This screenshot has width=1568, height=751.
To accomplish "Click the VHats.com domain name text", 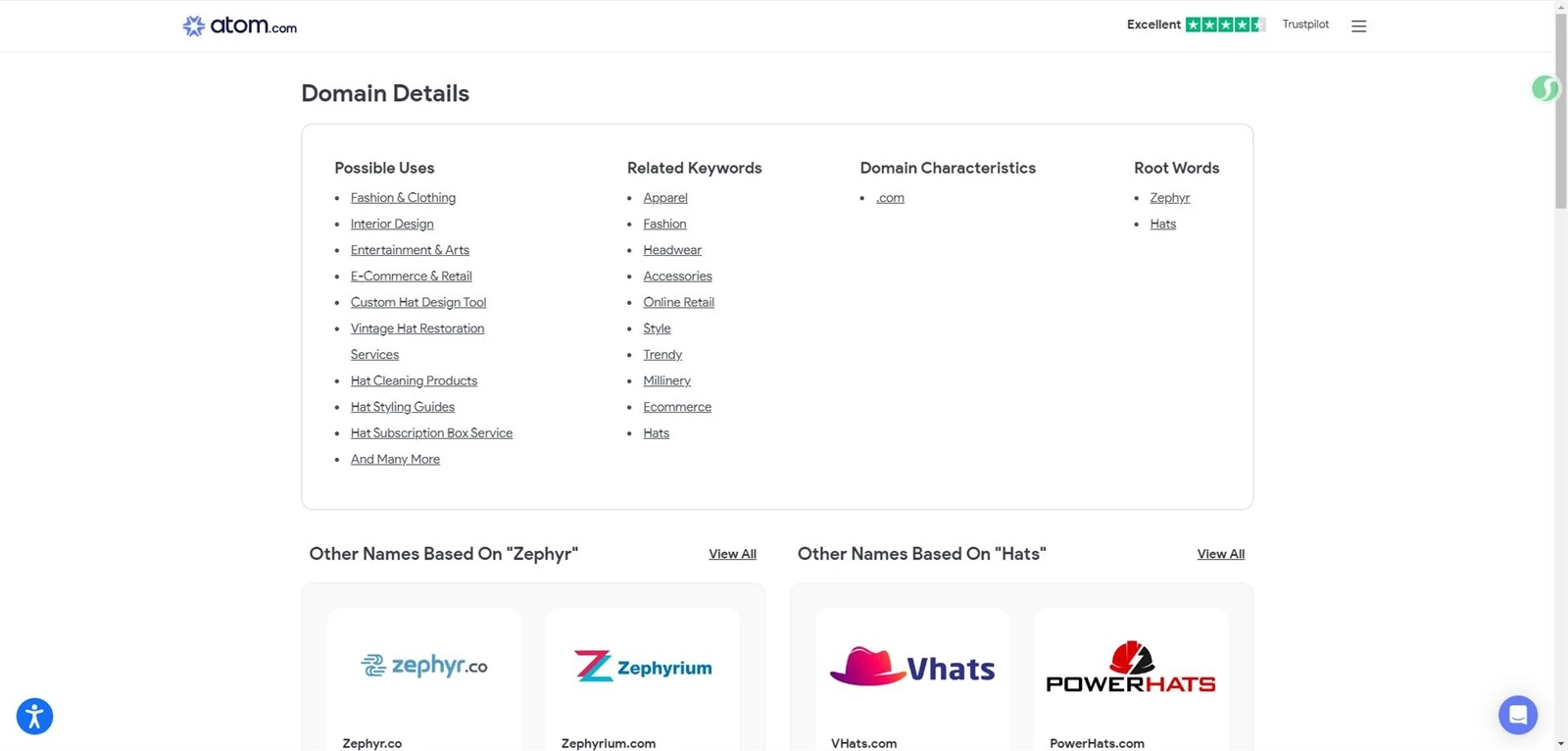I will click(x=863, y=743).
